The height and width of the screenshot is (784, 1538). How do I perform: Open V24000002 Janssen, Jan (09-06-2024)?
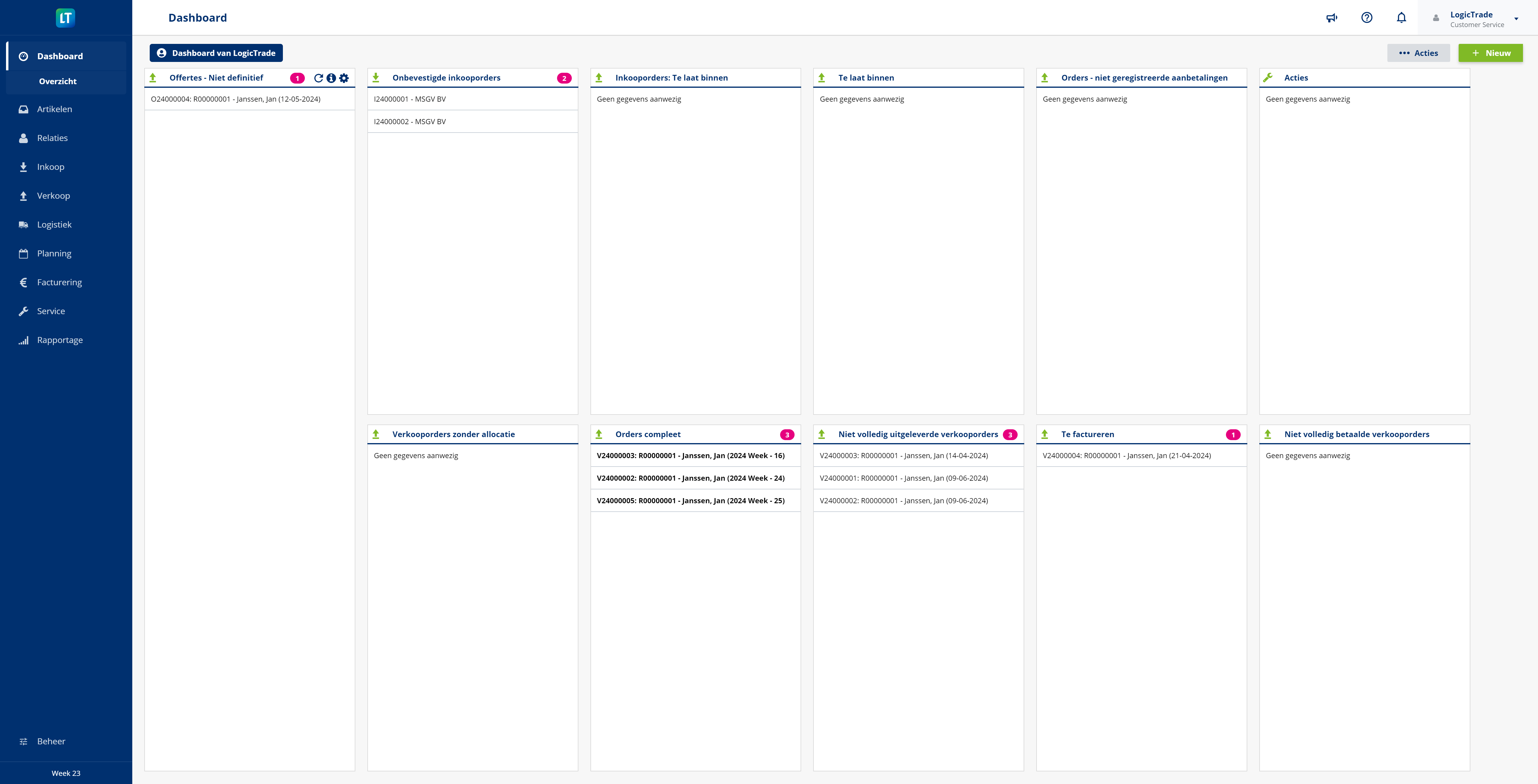918,501
